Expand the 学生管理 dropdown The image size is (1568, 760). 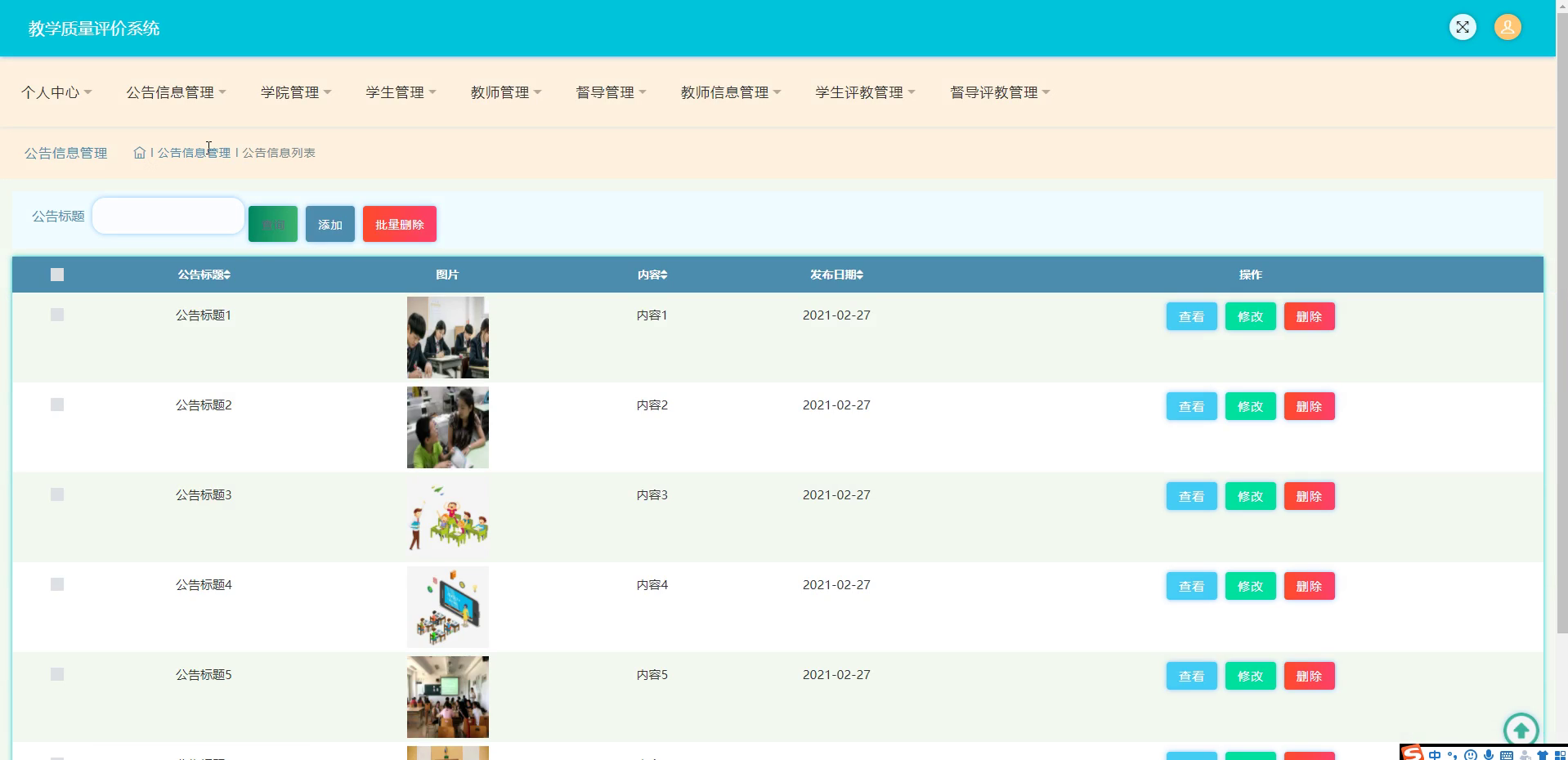point(401,92)
